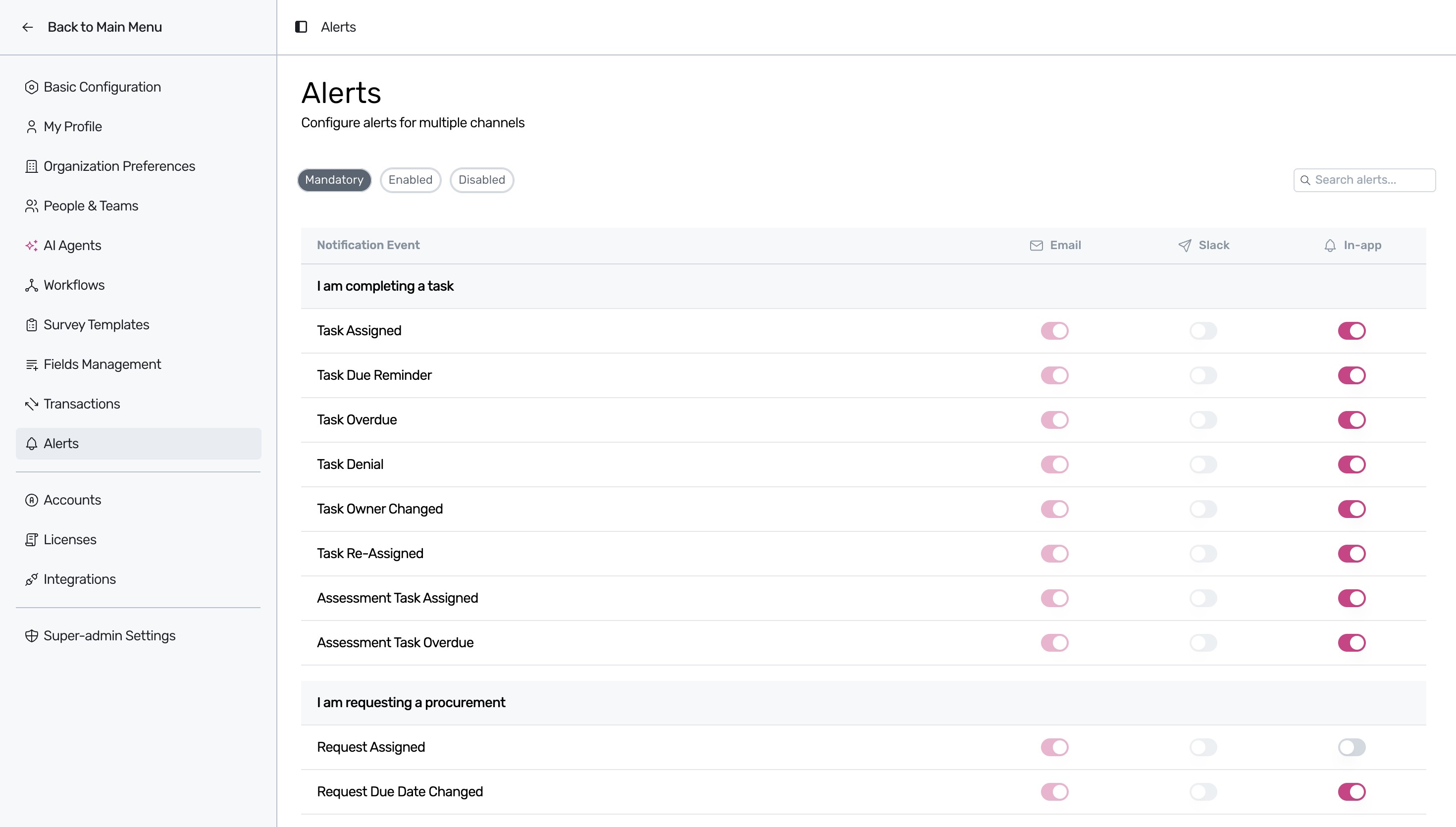Image resolution: width=1456 pixels, height=827 pixels.
Task: Click the My Profile person icon
Action: (31, 127)
